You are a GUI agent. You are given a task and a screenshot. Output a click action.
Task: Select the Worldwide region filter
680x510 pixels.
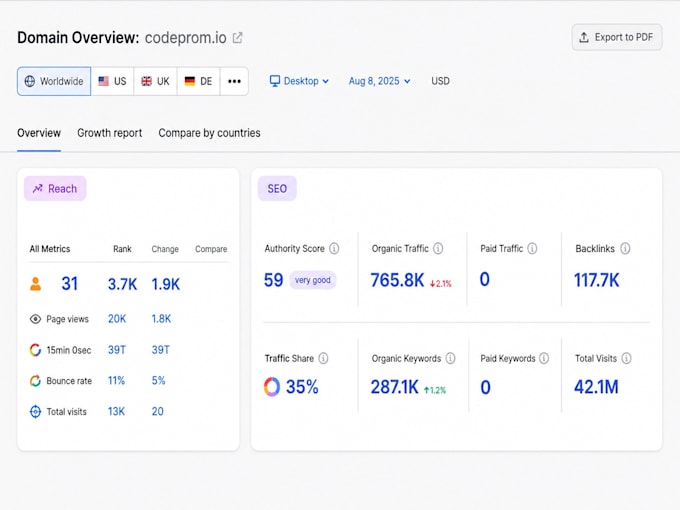point(54,81)
